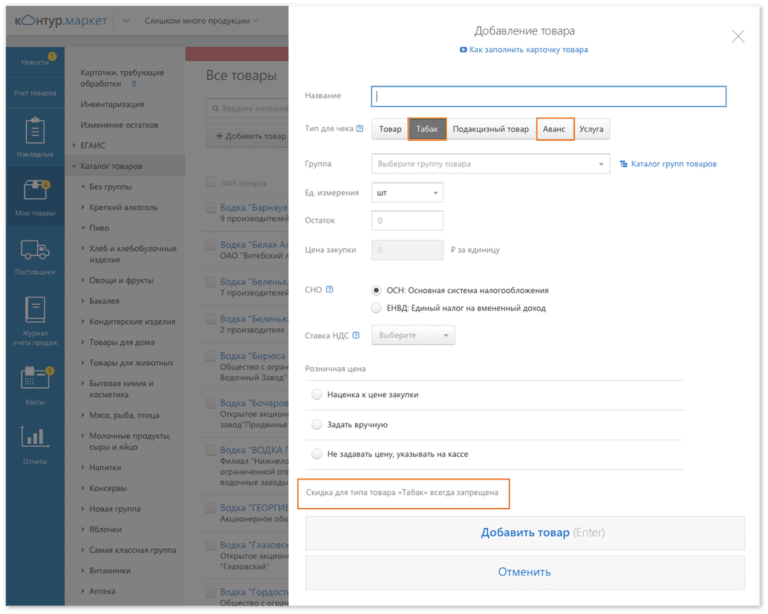The image size is (768, 614).
Task: Select Задать вручную price option
Action: 317,425
